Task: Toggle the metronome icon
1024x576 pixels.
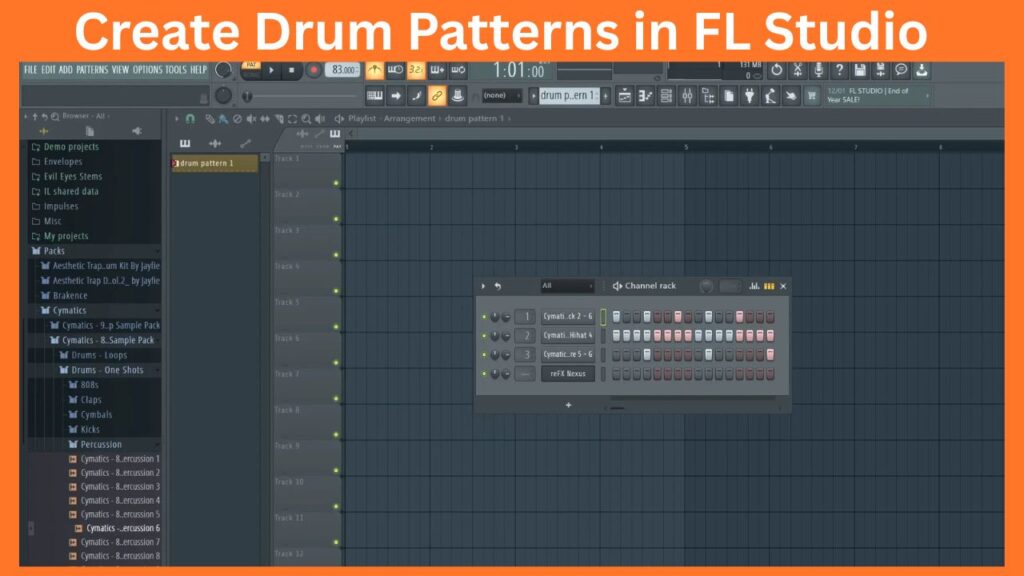Action: coord(374,70)
